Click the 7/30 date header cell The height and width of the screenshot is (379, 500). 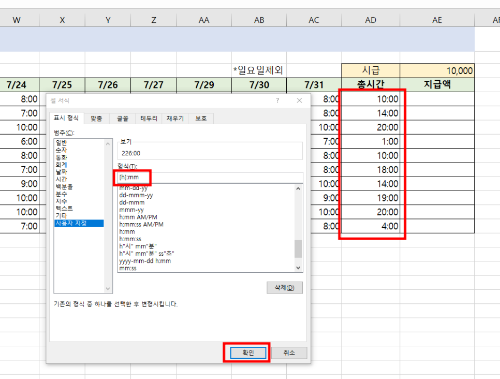point(259,85)
